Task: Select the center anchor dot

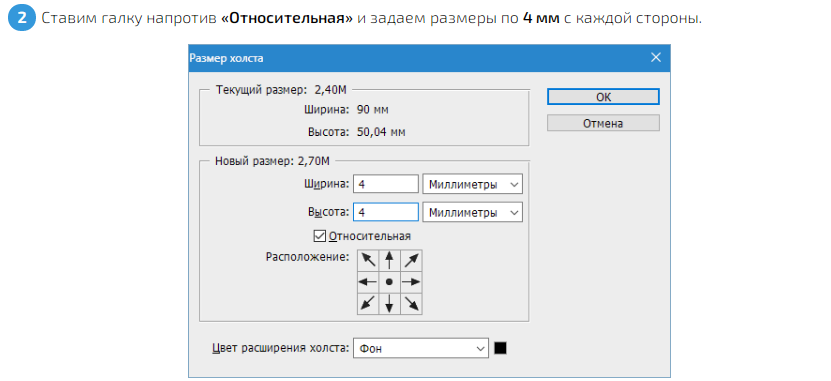Action: (x=390, y=282)
